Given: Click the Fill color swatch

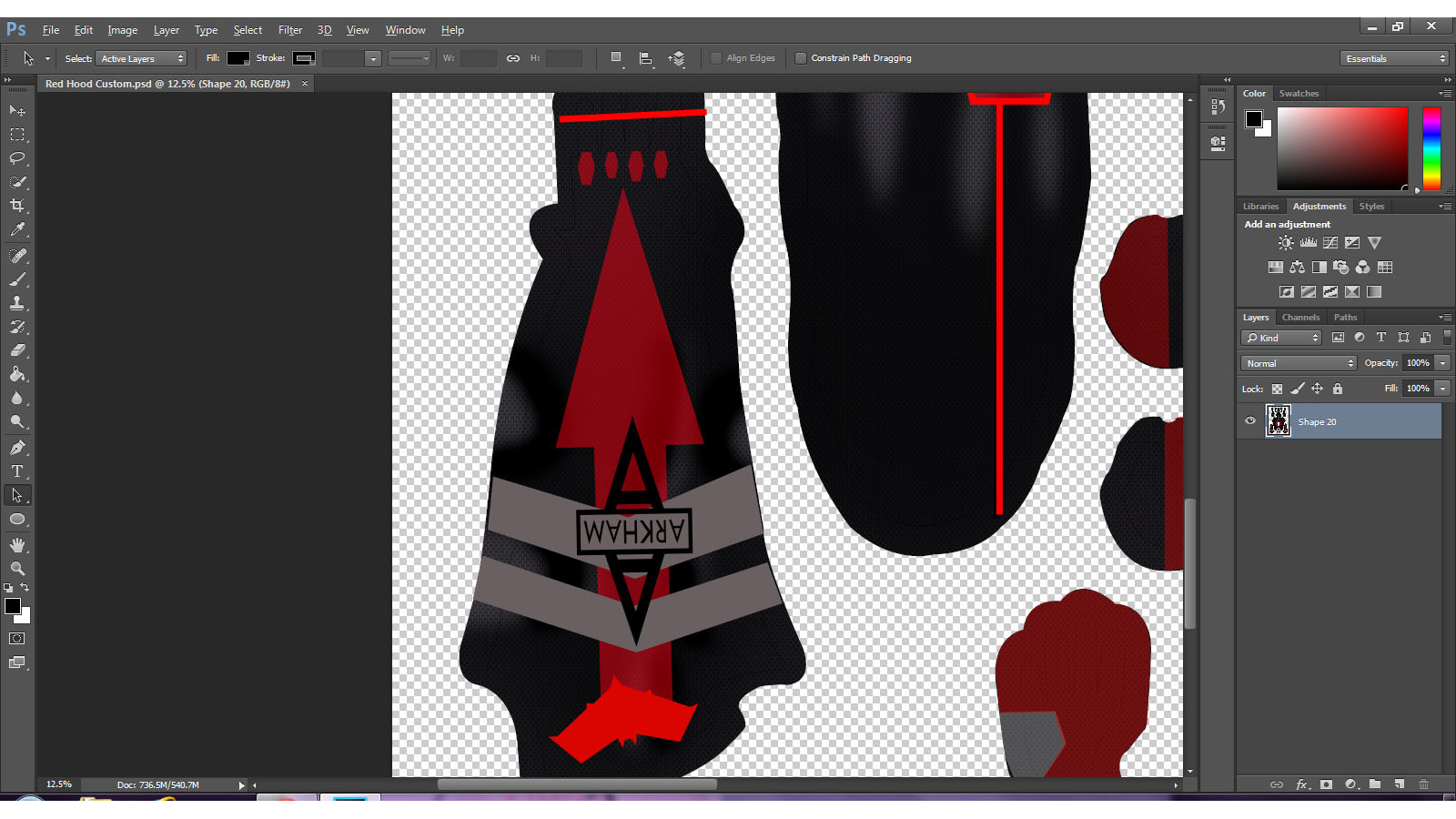Looking at the screenshot, I should click(238, 58).
